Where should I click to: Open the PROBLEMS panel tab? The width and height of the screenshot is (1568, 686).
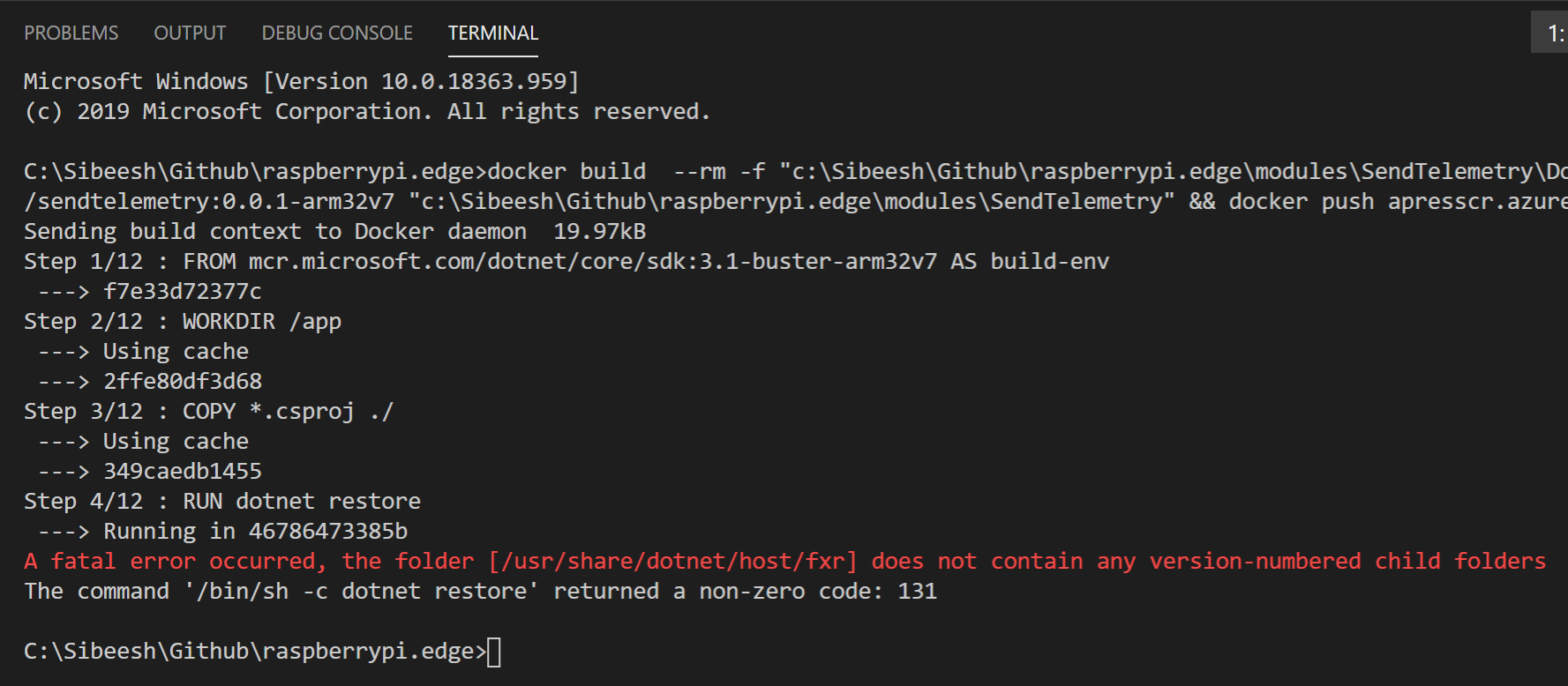point(71,33)
